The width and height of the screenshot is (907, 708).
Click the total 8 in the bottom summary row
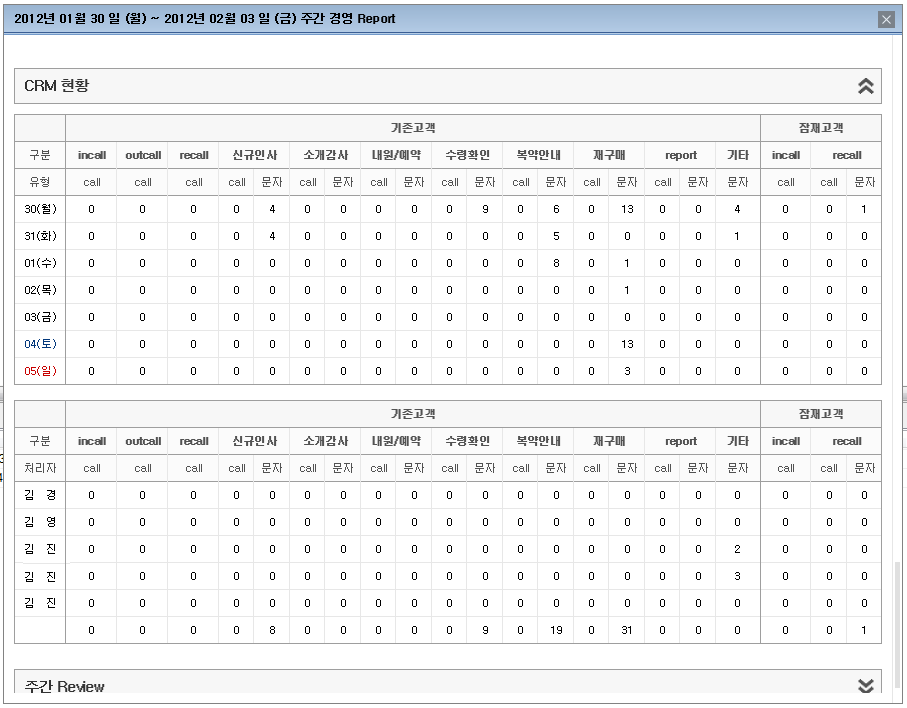272,630
